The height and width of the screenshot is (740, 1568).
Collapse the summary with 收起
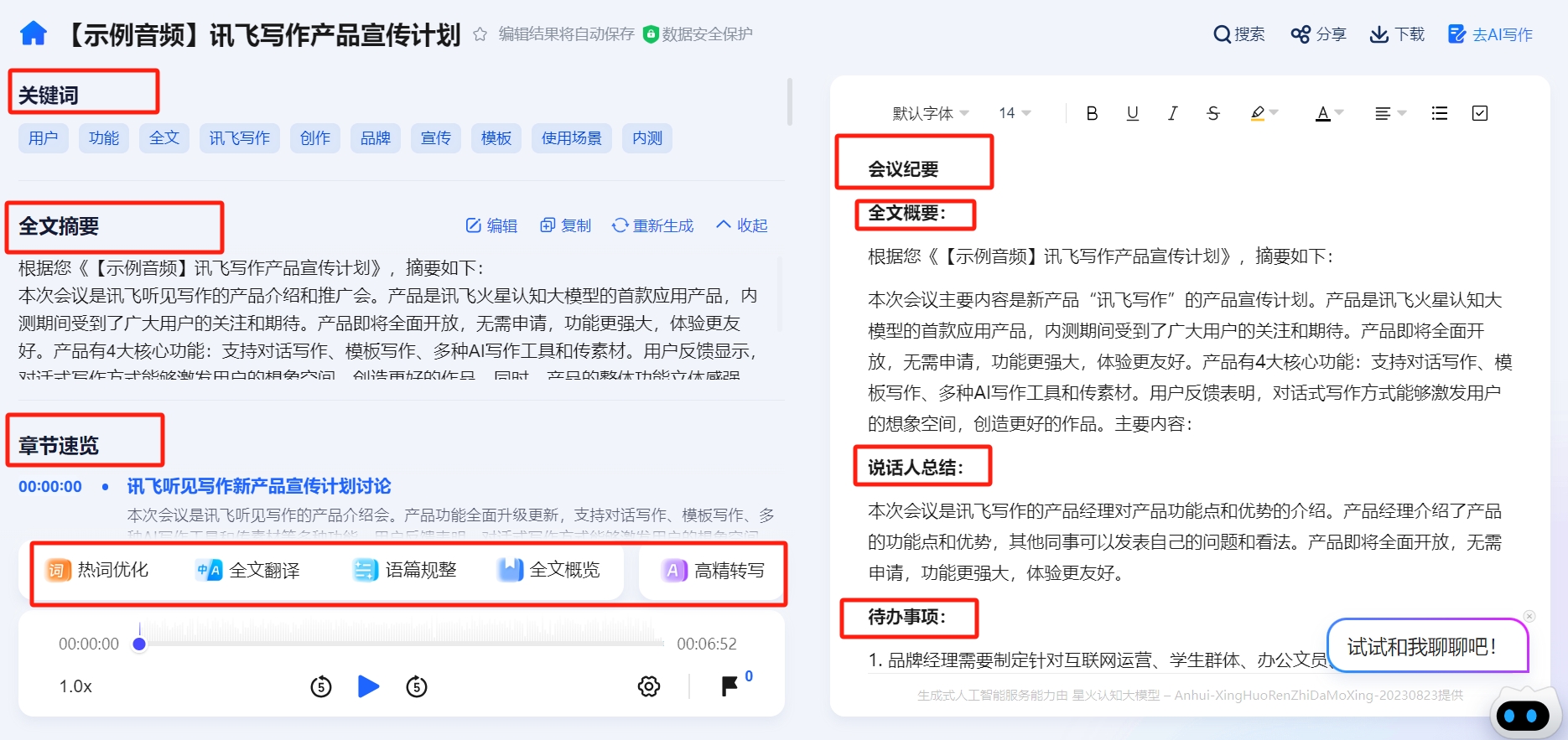click(742, 225)
